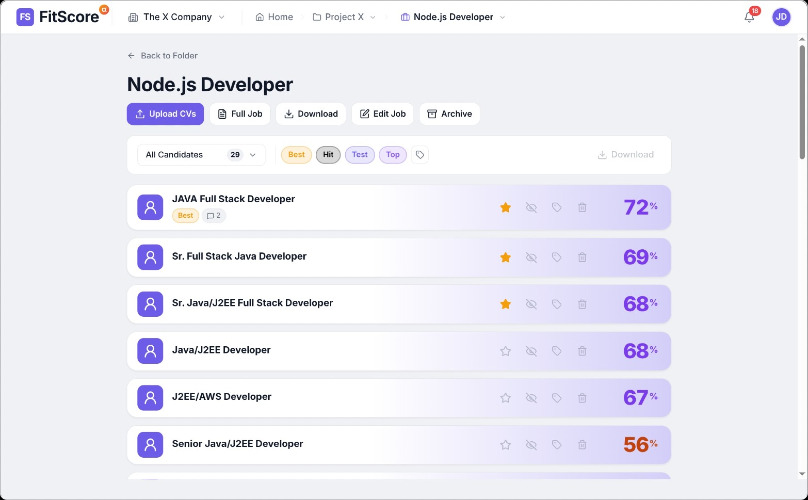Image resolution: width=808 pixels, height=500 pixels.
Task: Expand the All Candidates dropdown
Action: (x=201, y=155)
